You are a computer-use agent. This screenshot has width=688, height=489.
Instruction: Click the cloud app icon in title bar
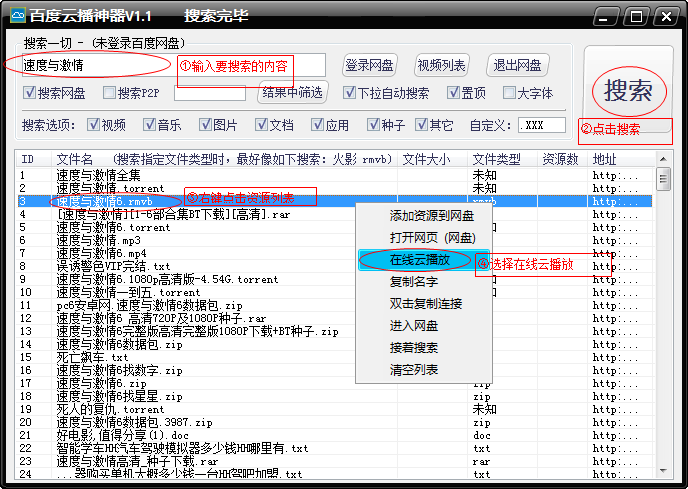click(18, 16)
